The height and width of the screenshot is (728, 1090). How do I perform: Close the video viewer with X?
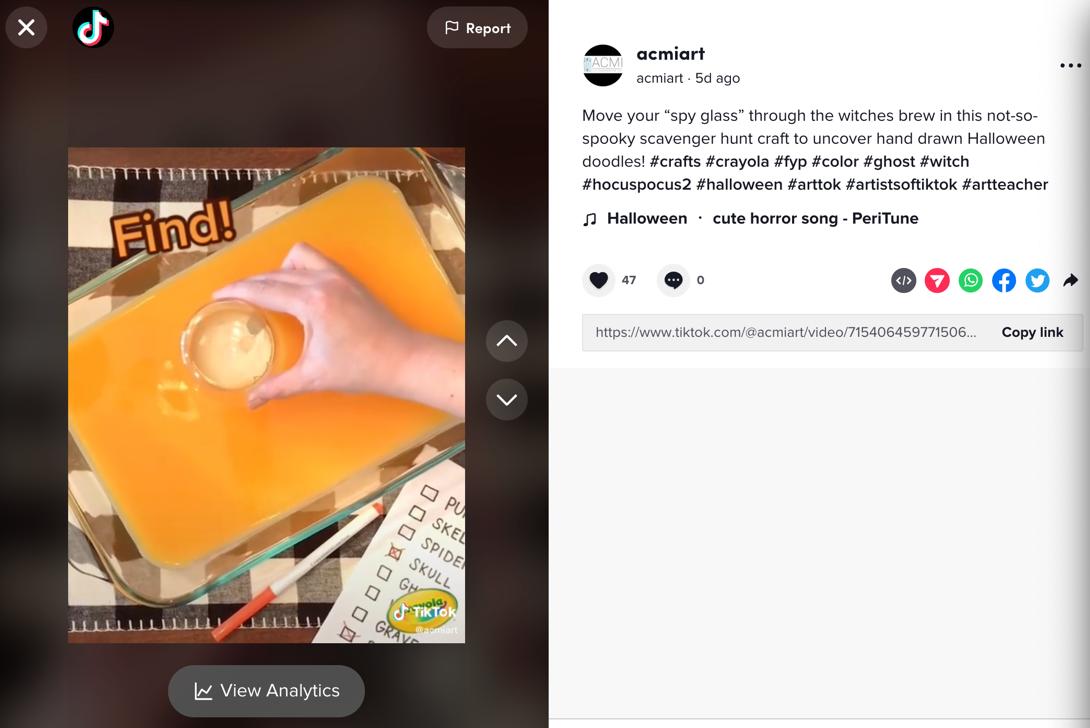coord(26,28)
